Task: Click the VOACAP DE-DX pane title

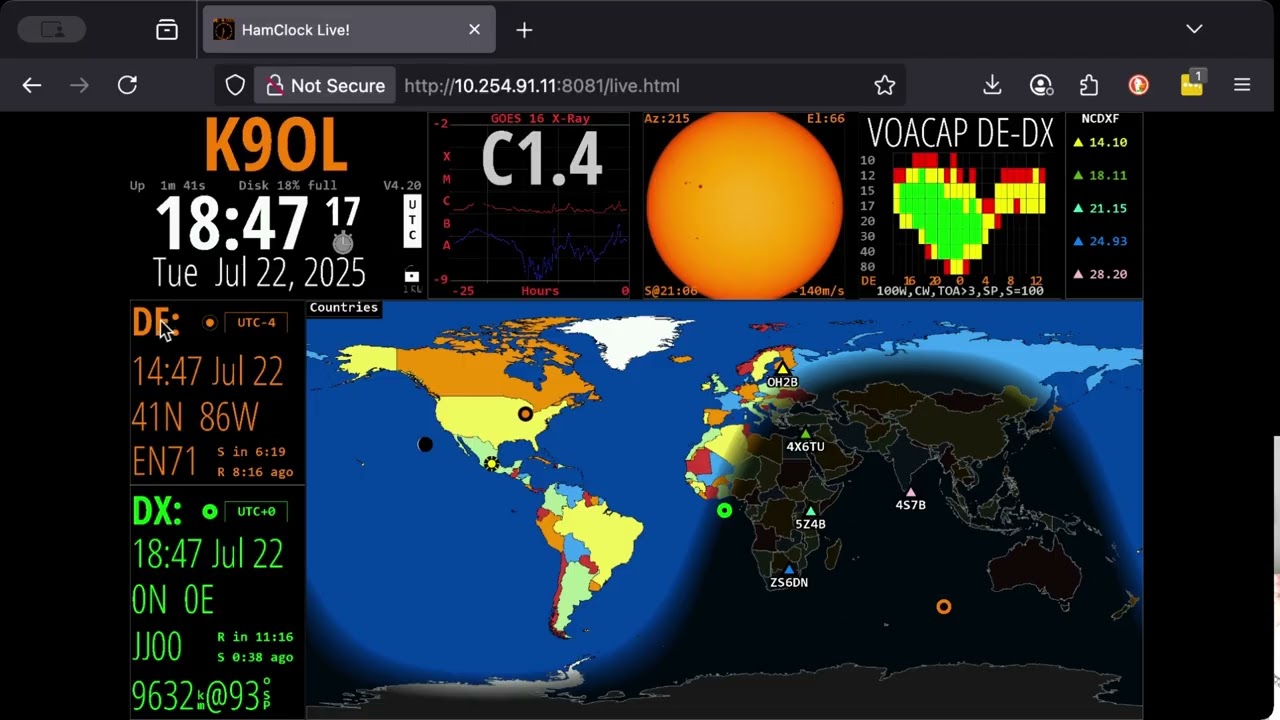Action: 960,134
